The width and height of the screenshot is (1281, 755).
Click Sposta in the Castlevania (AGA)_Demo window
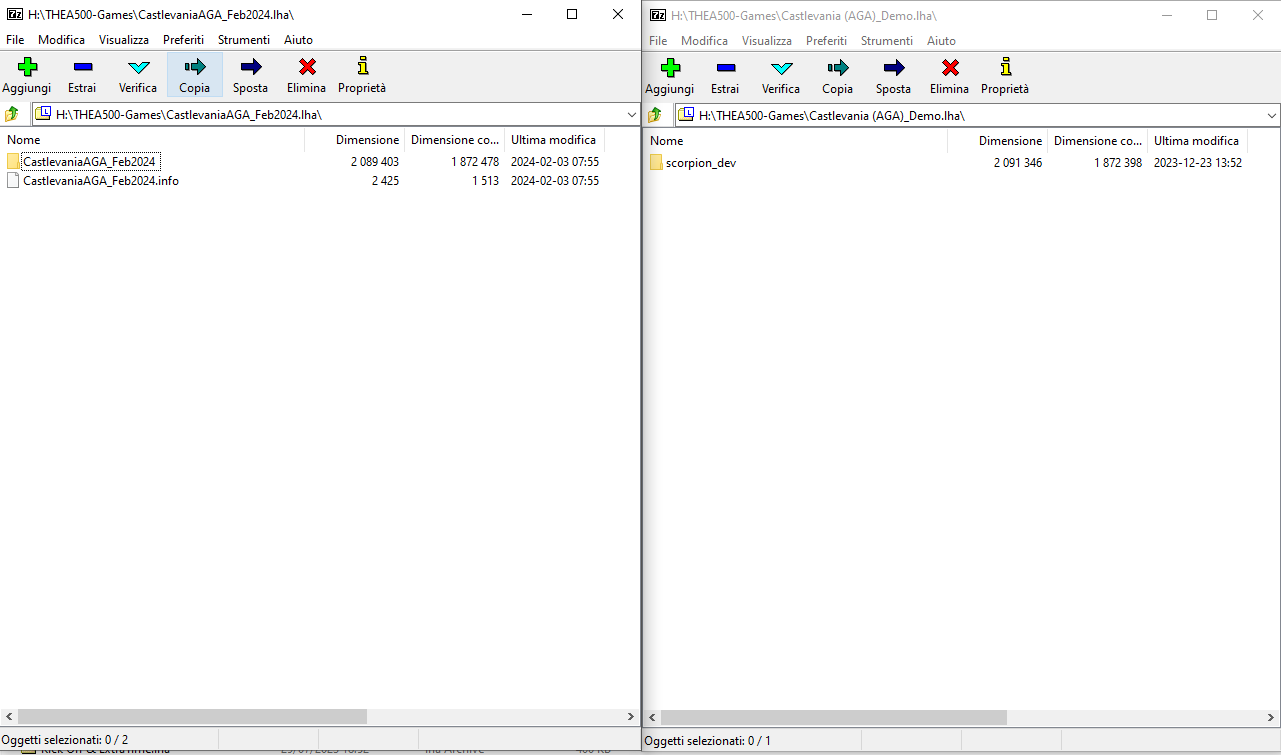point(893,76)
